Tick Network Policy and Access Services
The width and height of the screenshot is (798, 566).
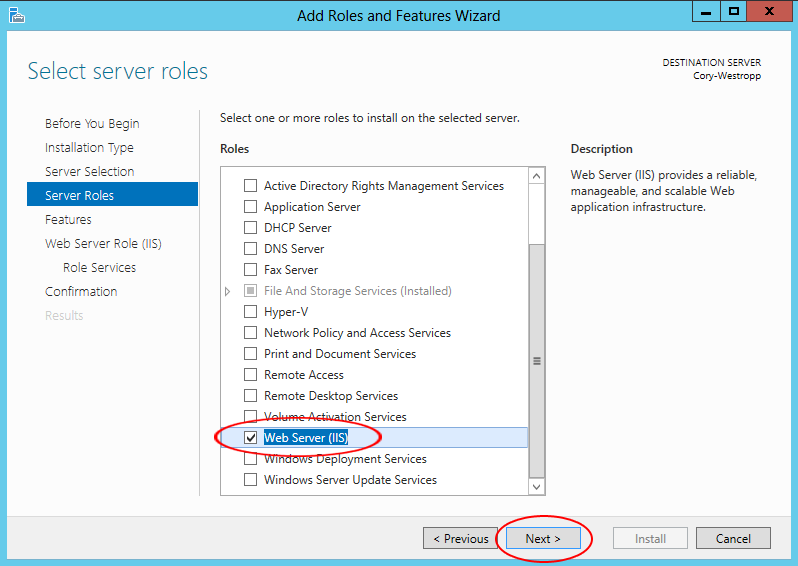coord(250,333)
